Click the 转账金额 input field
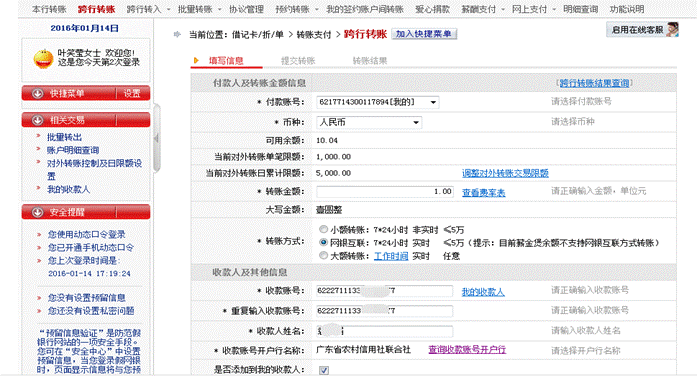This screenshot has height=376, width=697. [x=385, y=192]
